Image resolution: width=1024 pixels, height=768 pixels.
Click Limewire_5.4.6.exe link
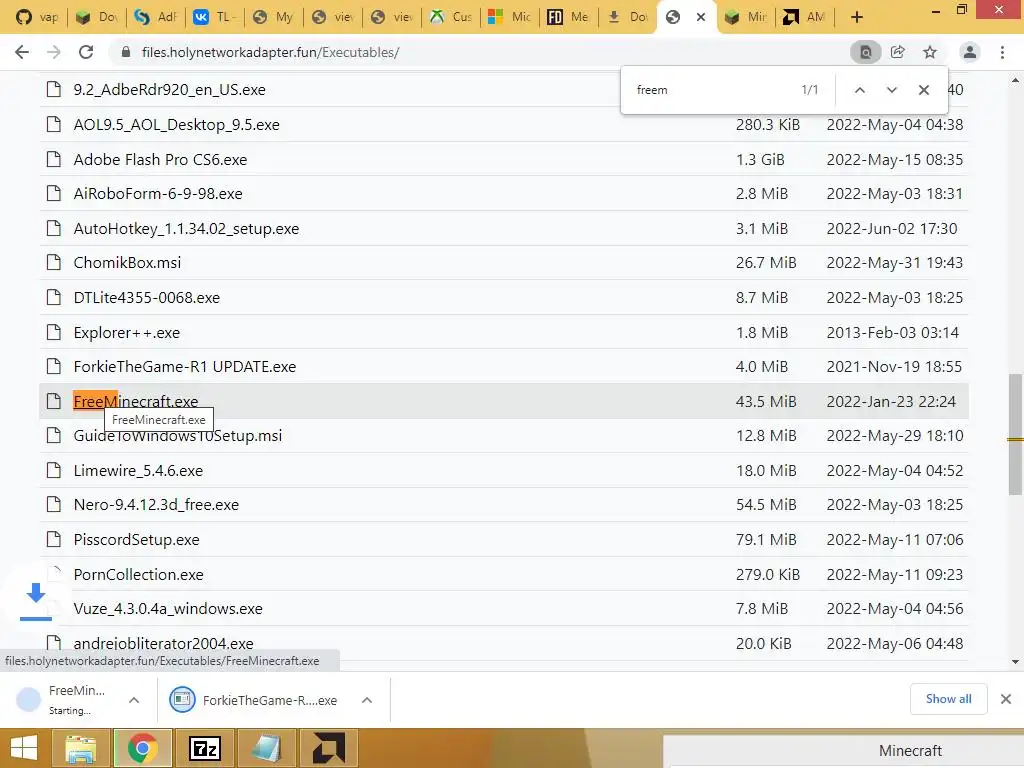[x=138, y=470]
